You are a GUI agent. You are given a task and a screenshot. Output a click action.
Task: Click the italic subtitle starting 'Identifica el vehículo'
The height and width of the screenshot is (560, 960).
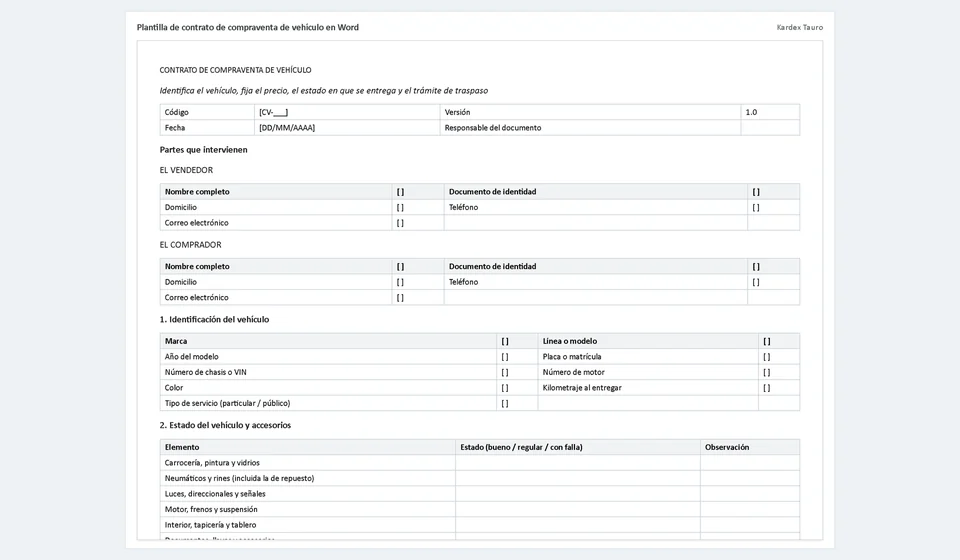[324, 91]
